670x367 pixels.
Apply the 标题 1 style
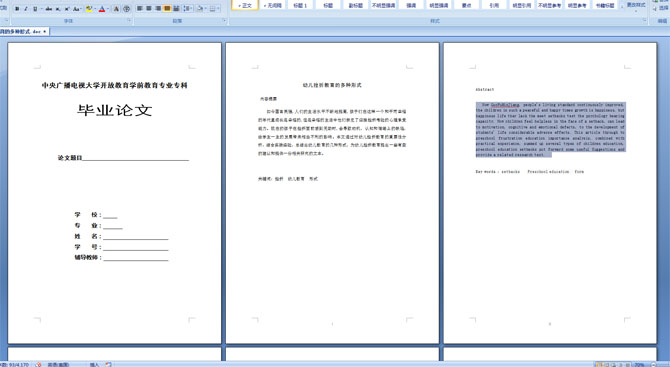tap(300, 5)
